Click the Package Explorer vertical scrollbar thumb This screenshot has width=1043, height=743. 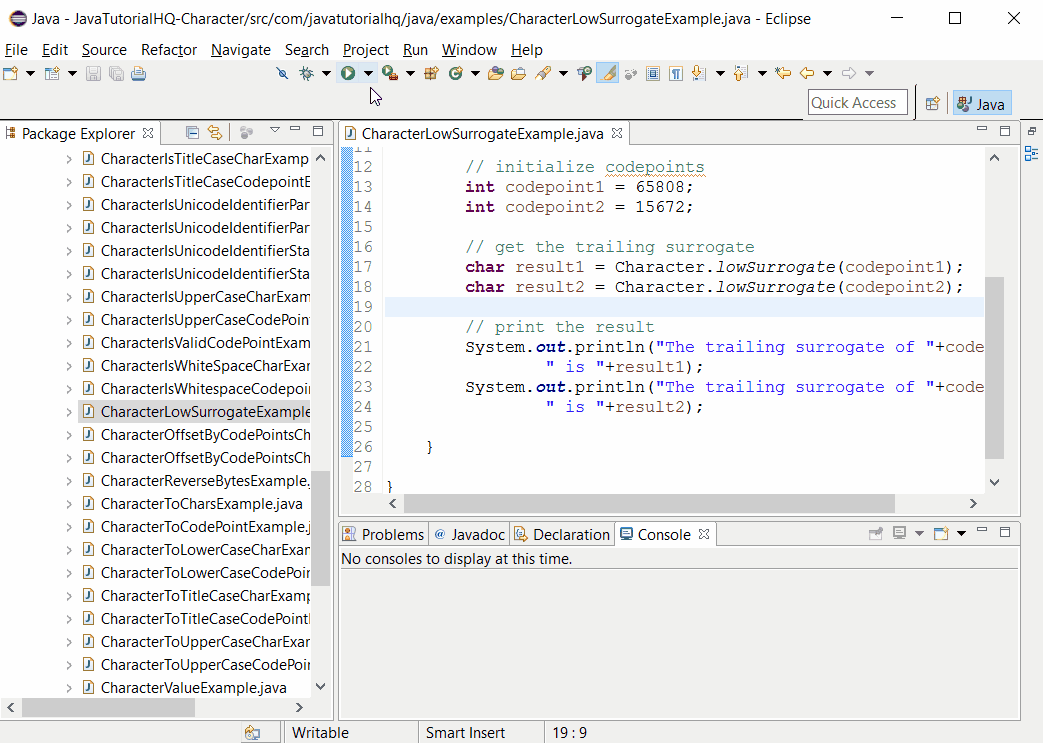321,528
